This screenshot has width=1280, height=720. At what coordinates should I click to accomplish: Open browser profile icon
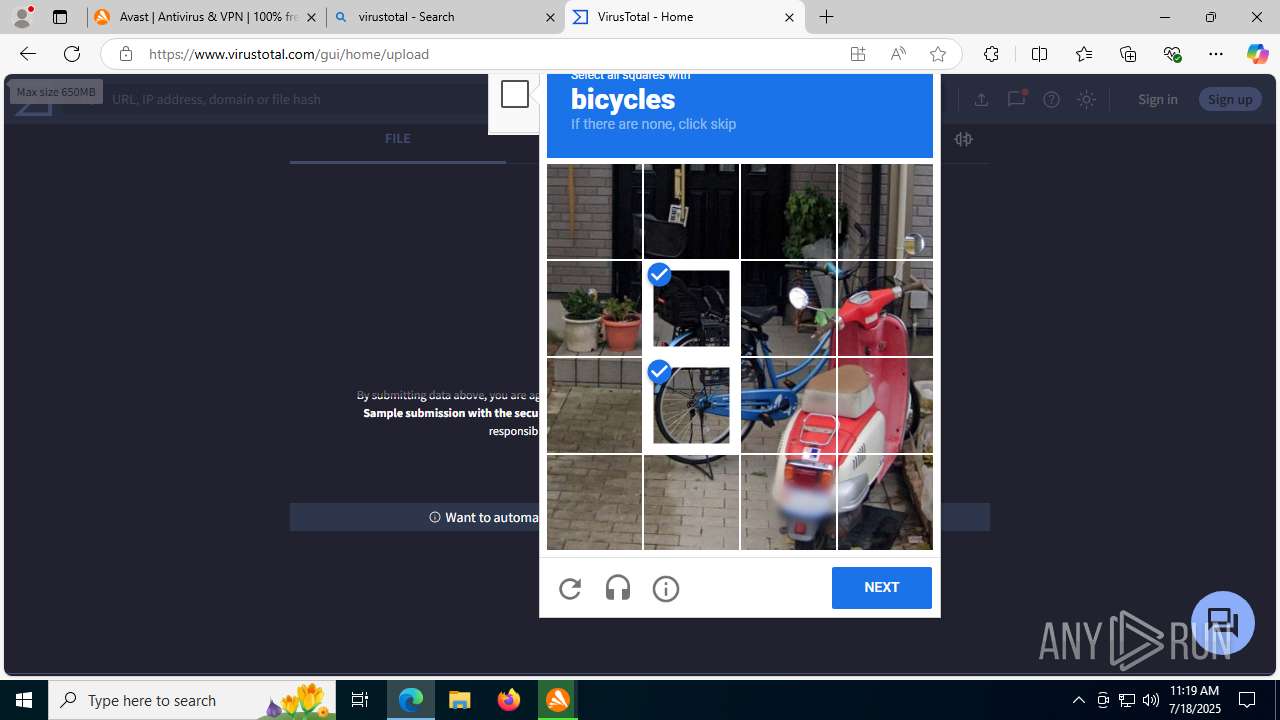(22, 17)
